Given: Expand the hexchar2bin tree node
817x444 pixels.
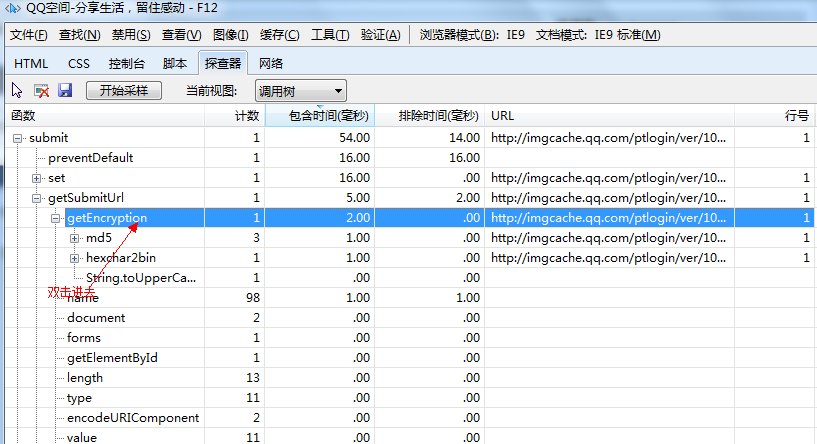Looking at the screenshot, I should coord(75,258).
